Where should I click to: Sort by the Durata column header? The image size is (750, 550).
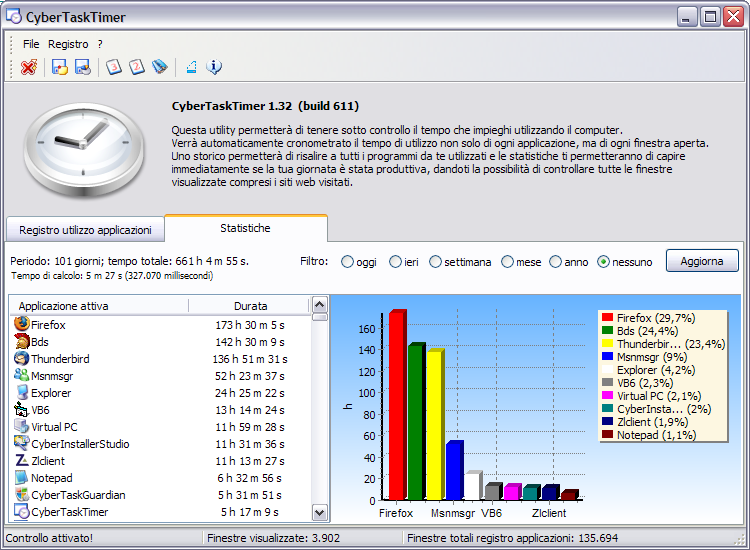point(250,306)
